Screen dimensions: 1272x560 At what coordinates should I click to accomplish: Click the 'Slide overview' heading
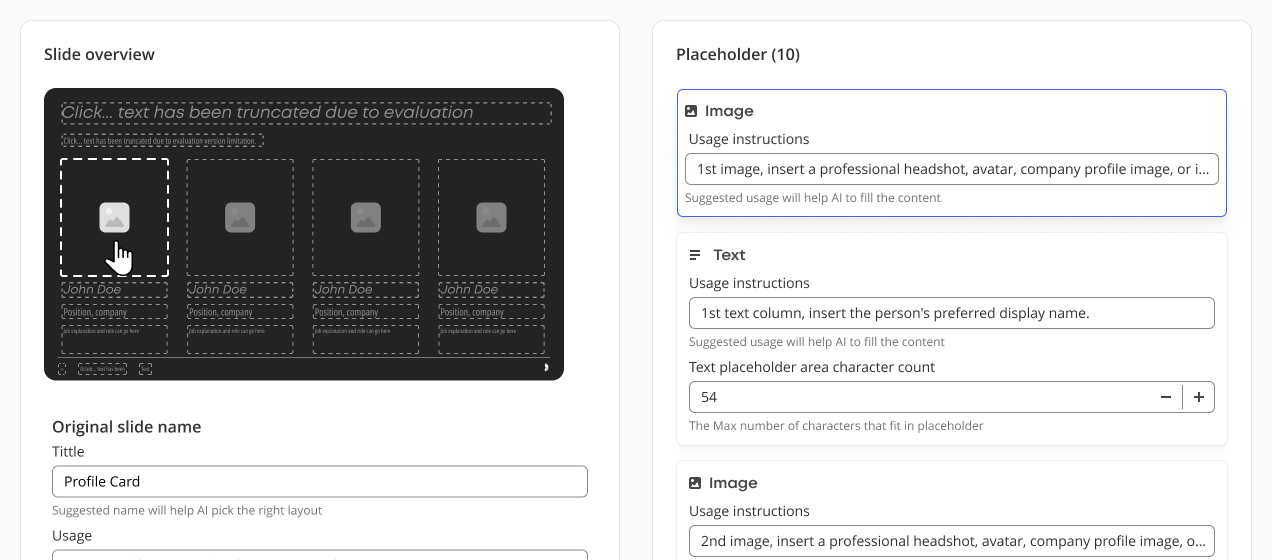pos(99,54)
